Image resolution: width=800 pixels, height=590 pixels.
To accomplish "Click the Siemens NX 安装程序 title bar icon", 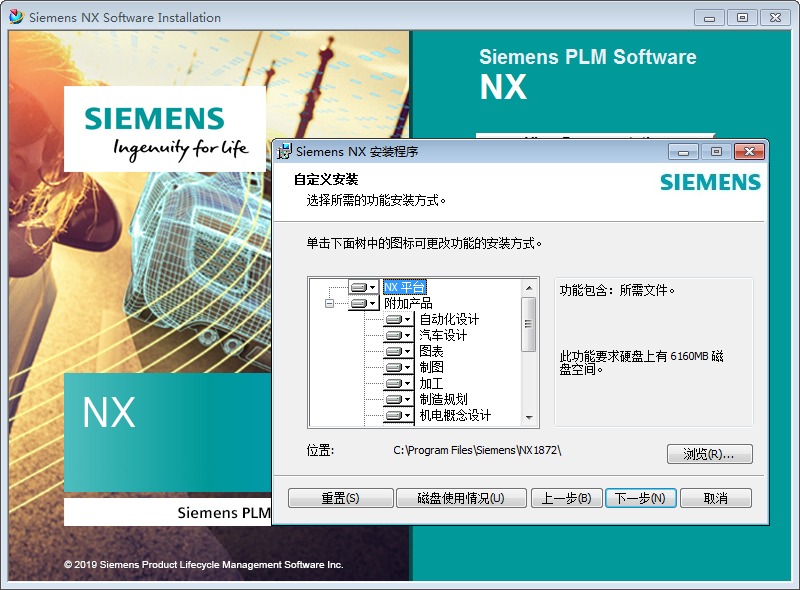I will pyautogui.click(x=284, y=152).
